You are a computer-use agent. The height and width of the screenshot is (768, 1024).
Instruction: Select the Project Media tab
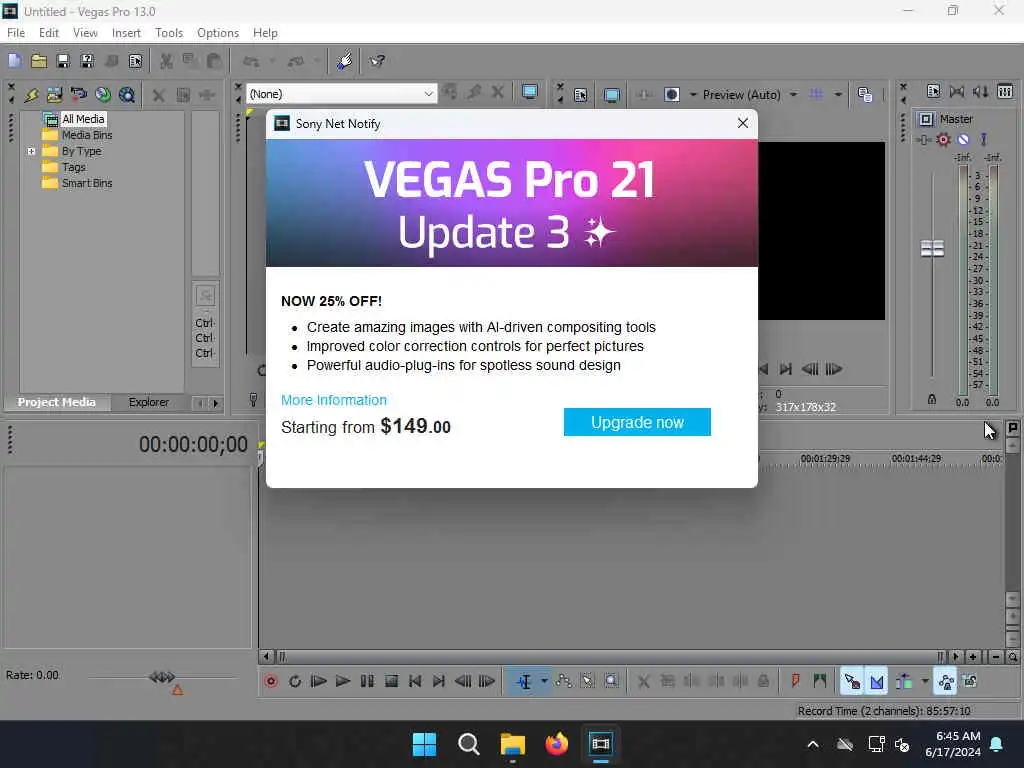pyautogui.click(x=57, y=402)
